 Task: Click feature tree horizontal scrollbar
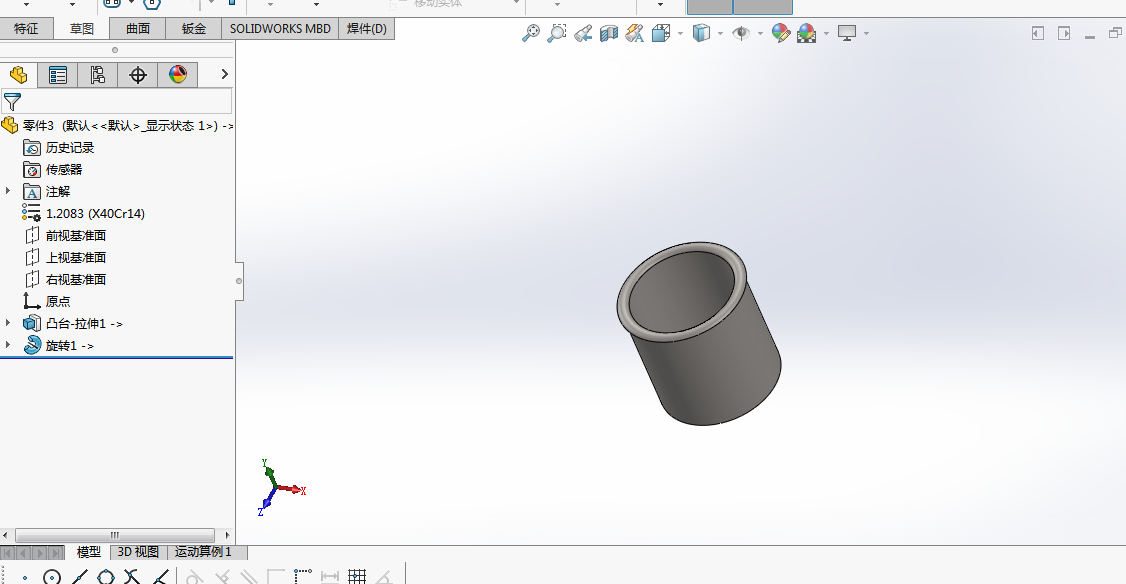click(x=115, y=535)
